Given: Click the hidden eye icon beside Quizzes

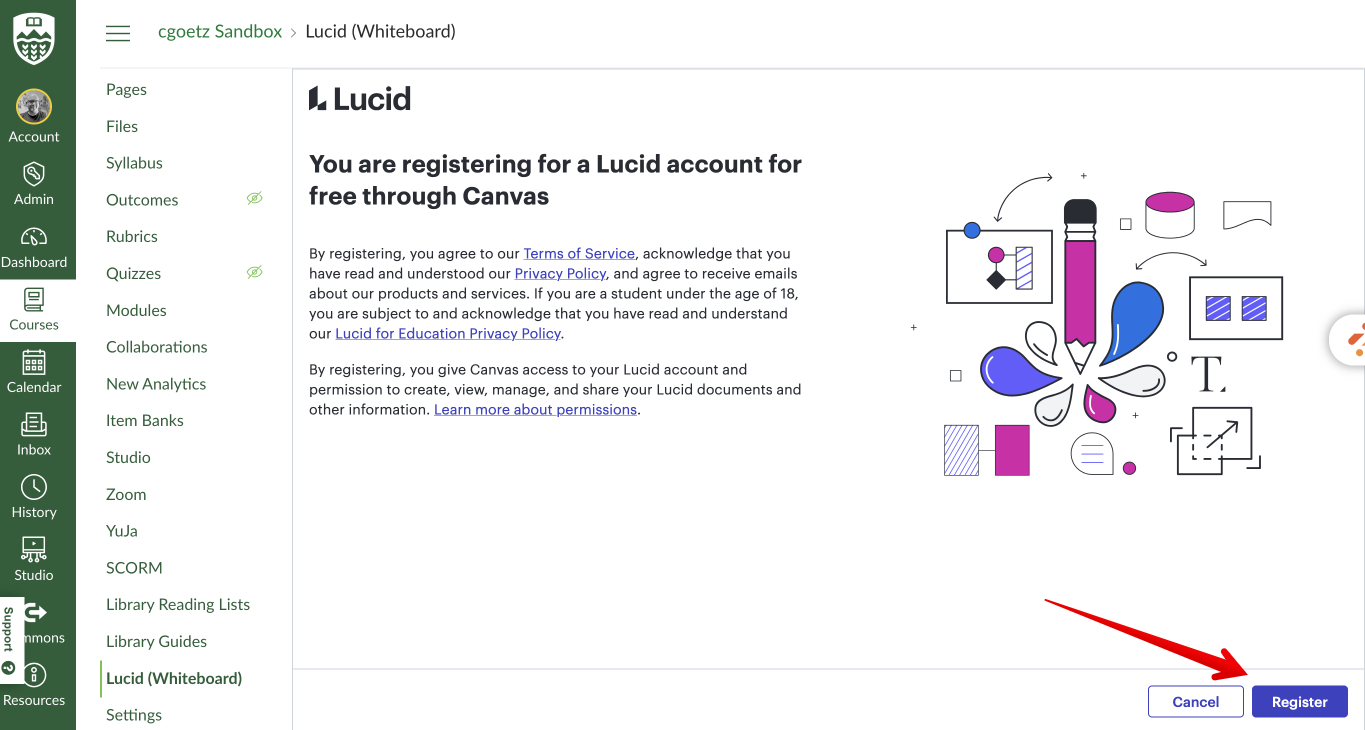Looking at the screenshot, I should tap(255, 272).
